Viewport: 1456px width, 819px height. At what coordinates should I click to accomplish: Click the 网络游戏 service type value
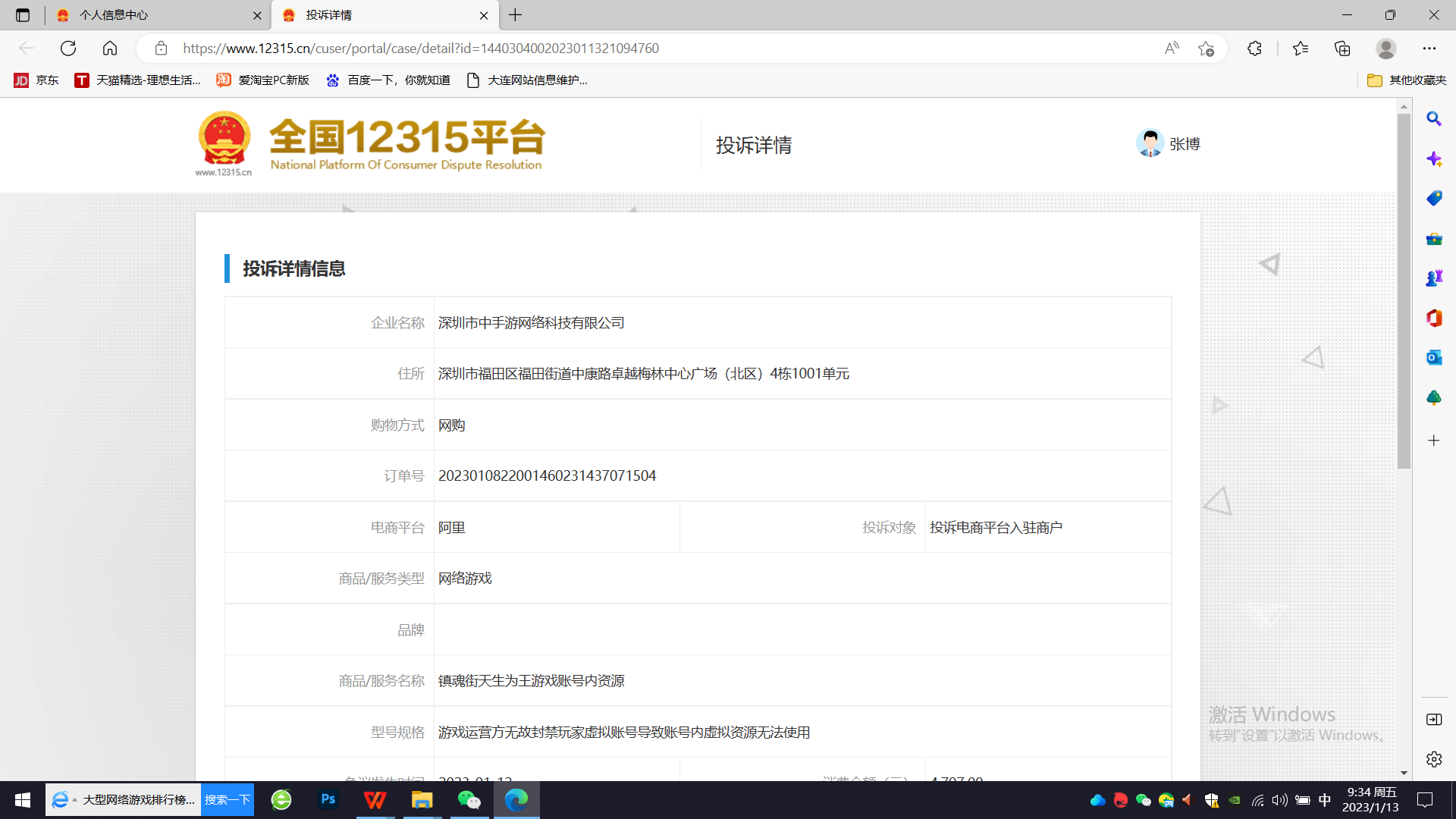pyautogui.click(x=465, y=579)
